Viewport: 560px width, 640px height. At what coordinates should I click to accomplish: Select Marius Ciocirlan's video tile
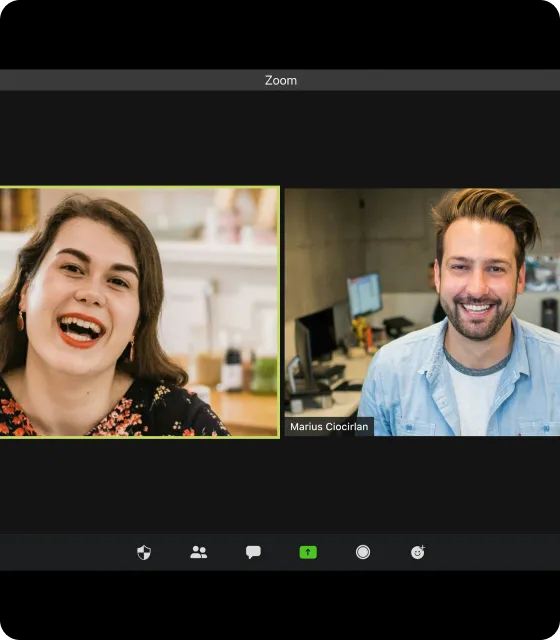[x=422, y=312]
